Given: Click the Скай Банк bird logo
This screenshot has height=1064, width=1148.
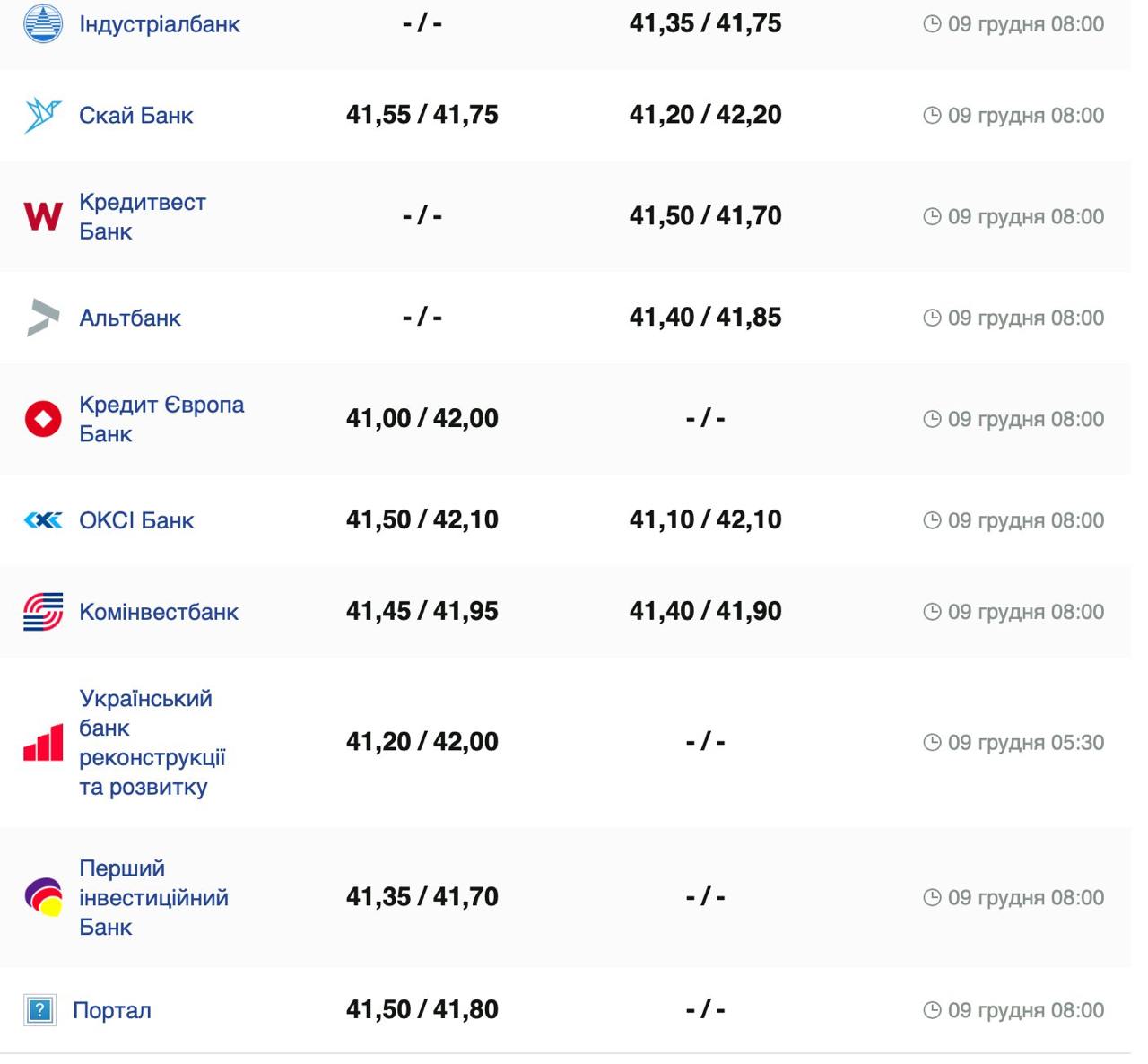Looking at the screenshot, I should (43, 115).
